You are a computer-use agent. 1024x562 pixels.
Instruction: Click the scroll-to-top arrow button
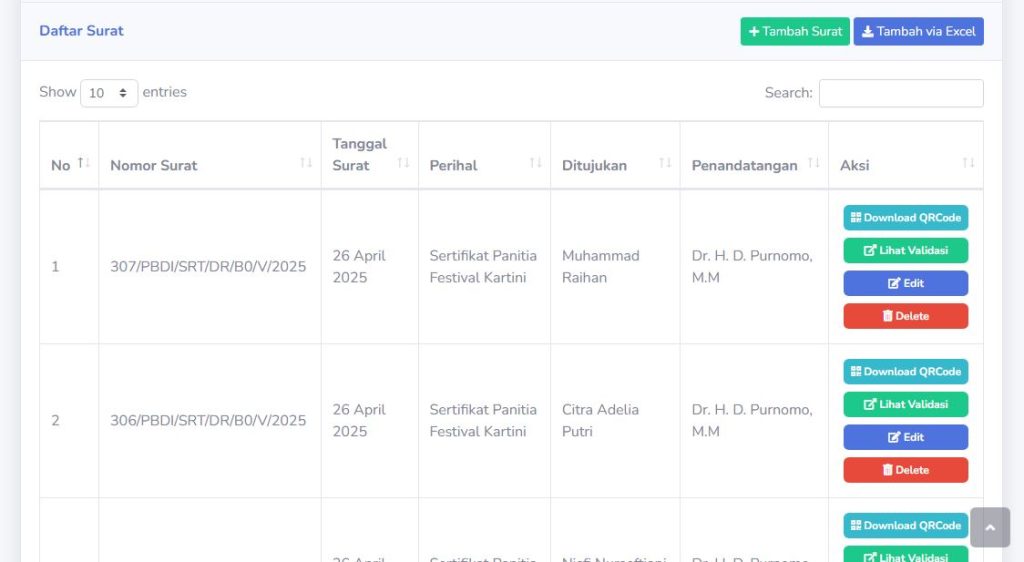tap(990, 527)
